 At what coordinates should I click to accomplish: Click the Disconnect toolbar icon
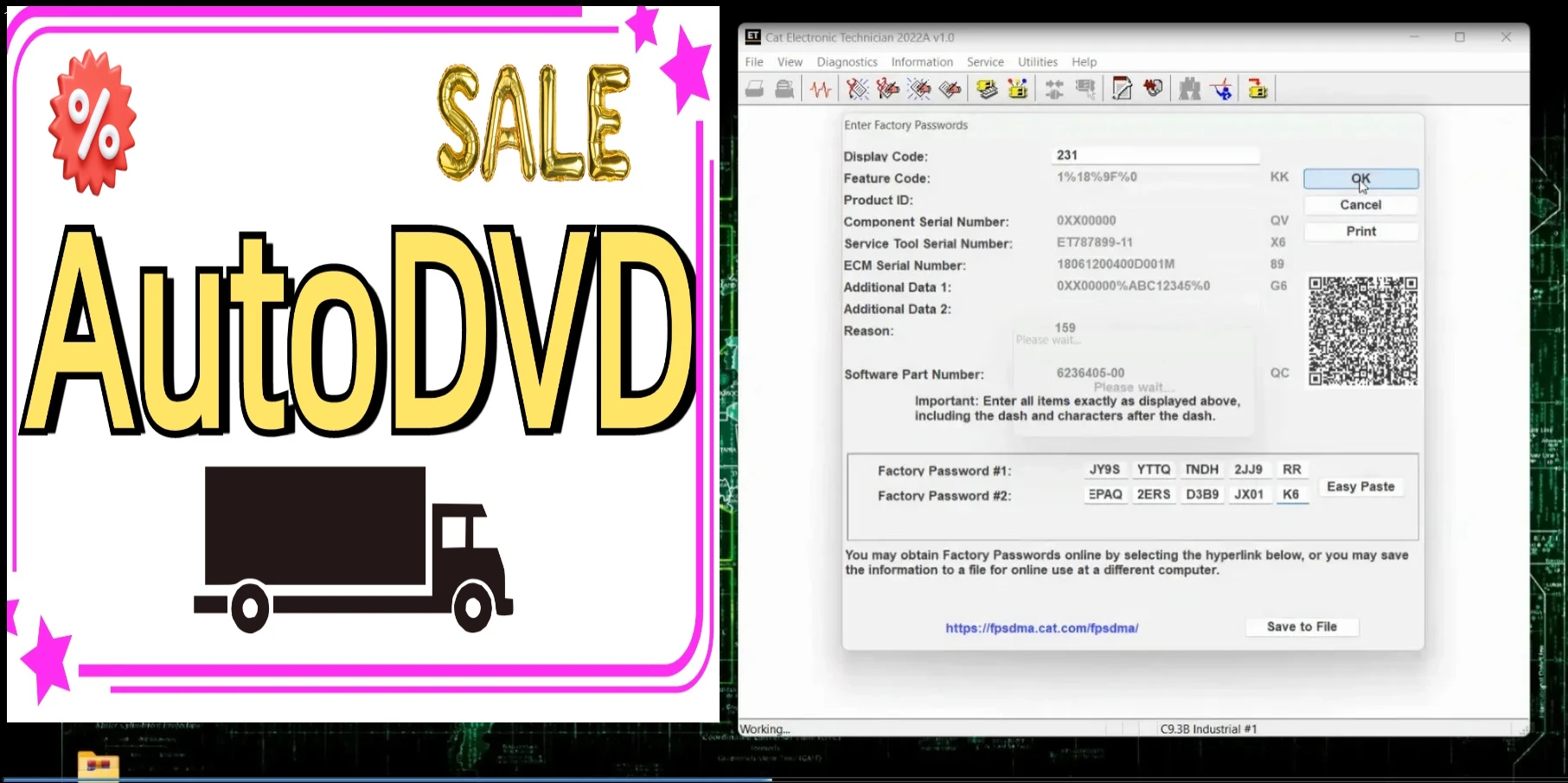click(x=1086, y=88)
